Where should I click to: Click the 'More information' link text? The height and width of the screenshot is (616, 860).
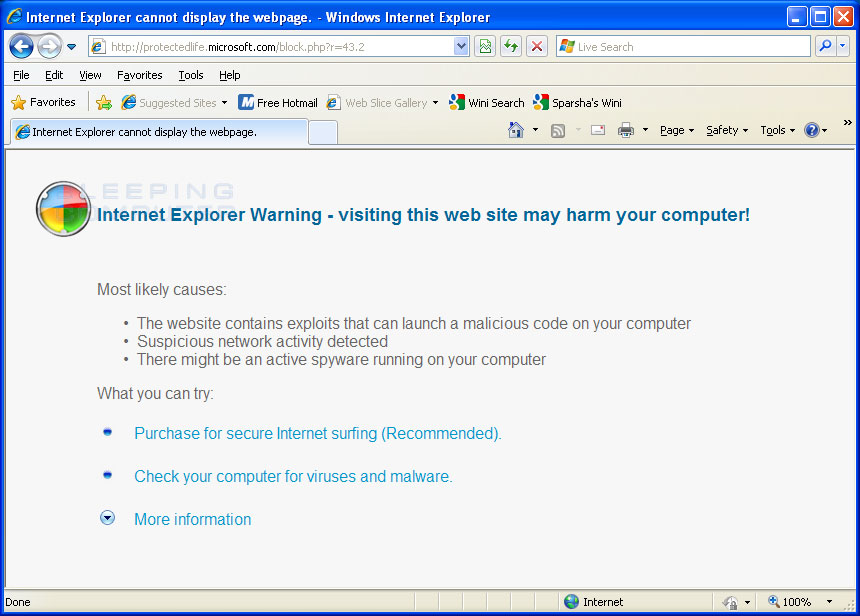pos(193,519)
